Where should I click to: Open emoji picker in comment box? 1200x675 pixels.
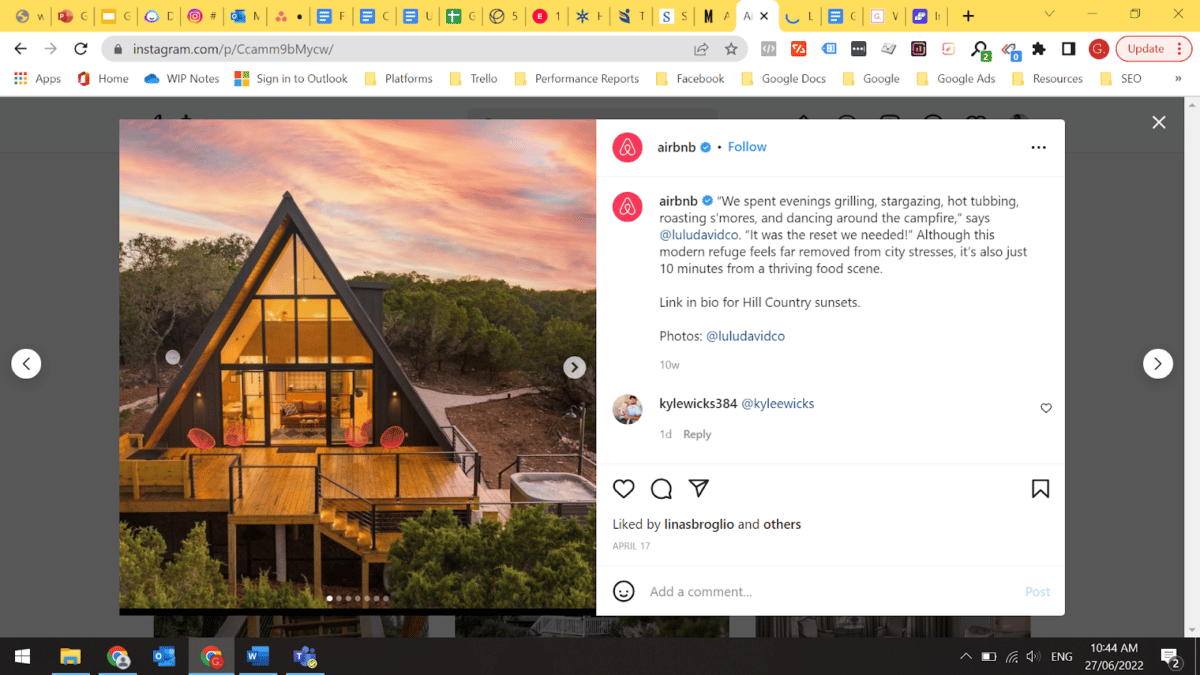tap(624, 591)
